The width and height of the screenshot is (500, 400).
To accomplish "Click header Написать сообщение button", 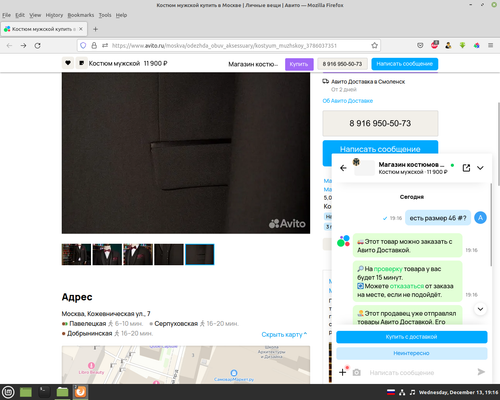I will [x=405, y=64].
